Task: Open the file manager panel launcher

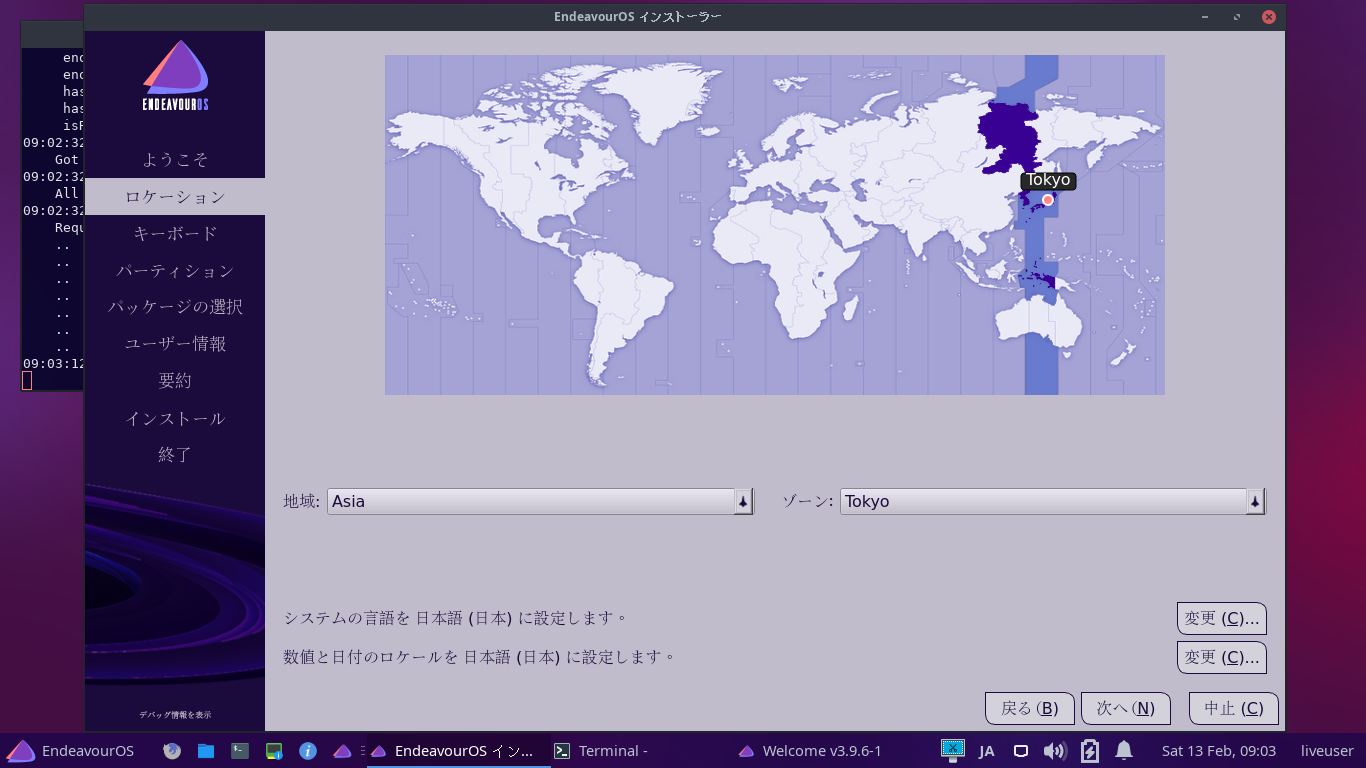Action: pos(206,751)
